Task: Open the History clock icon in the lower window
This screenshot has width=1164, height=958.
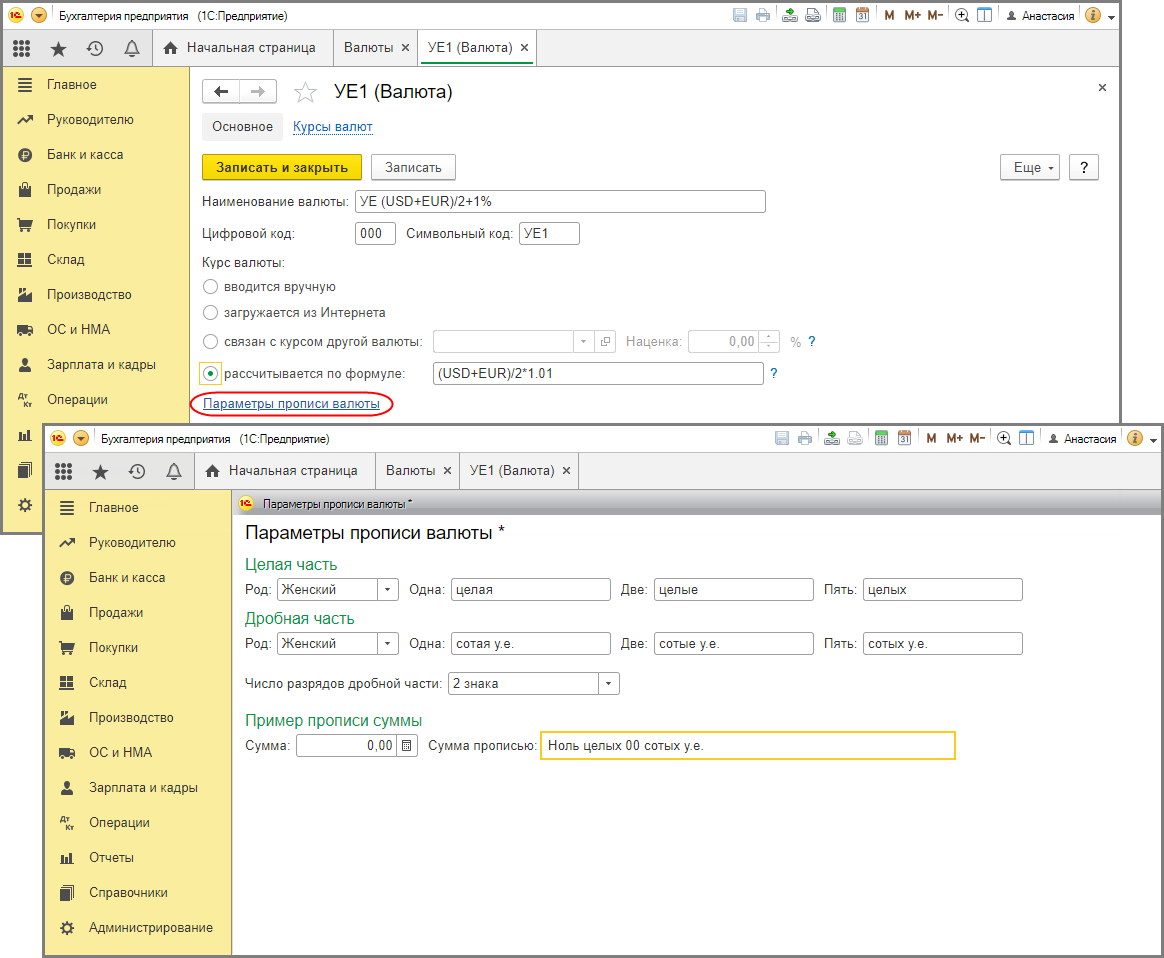Action: click(137, 471)
